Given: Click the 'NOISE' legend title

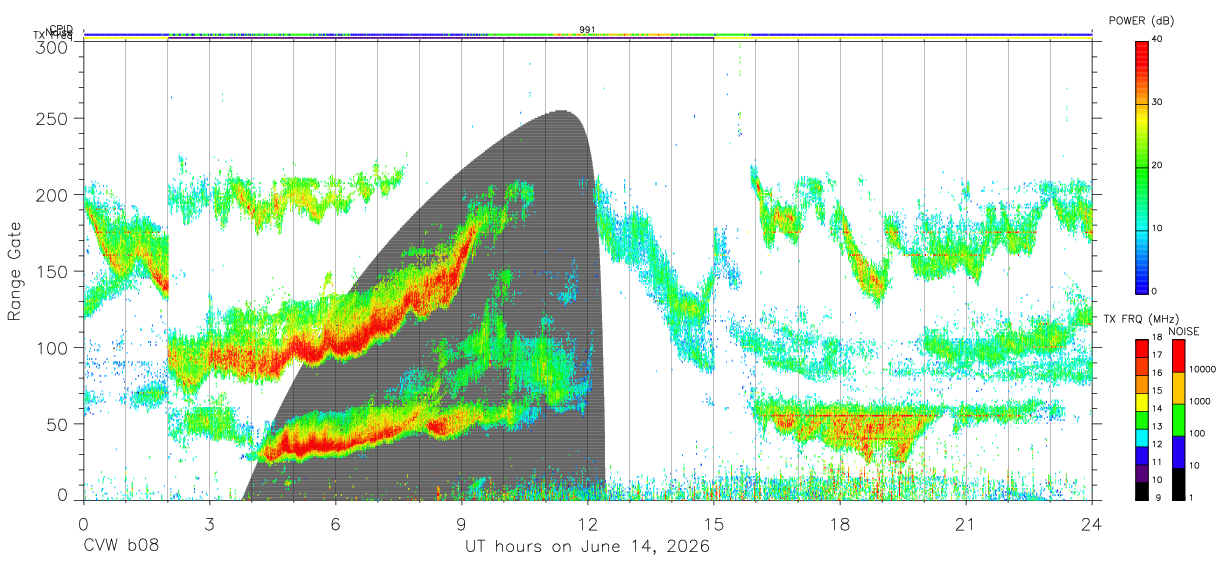Looking at the screenshot, I should coord(1185,330).
